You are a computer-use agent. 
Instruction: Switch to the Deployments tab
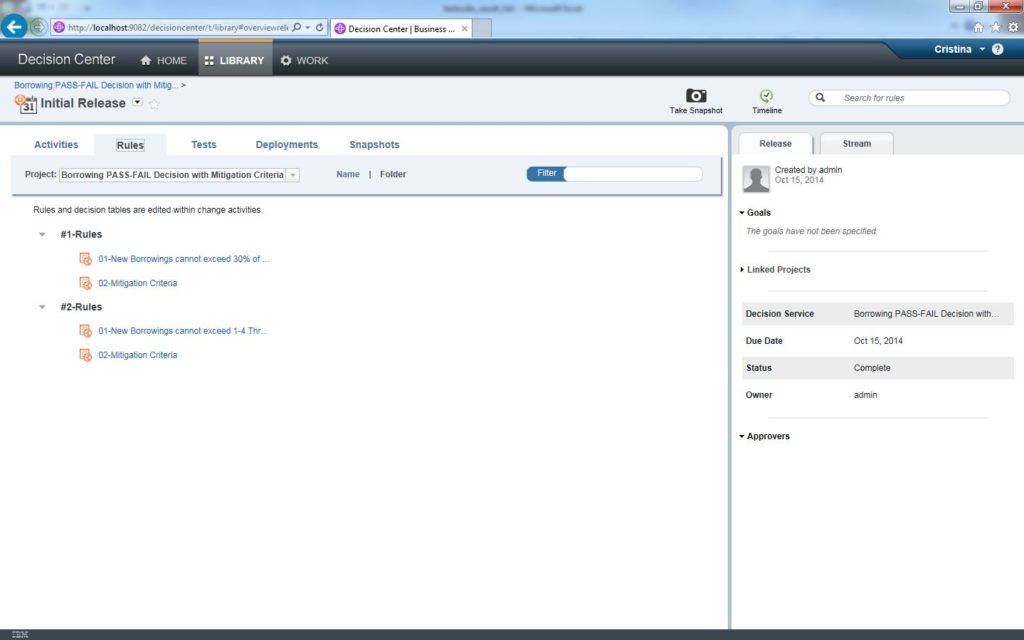point(286,145)
